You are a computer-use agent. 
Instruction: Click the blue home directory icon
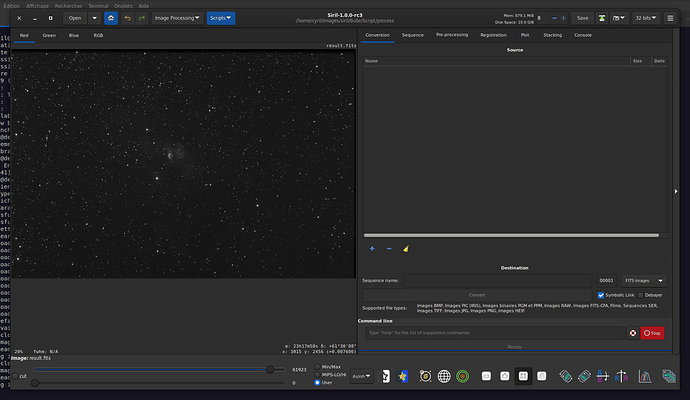110,18
